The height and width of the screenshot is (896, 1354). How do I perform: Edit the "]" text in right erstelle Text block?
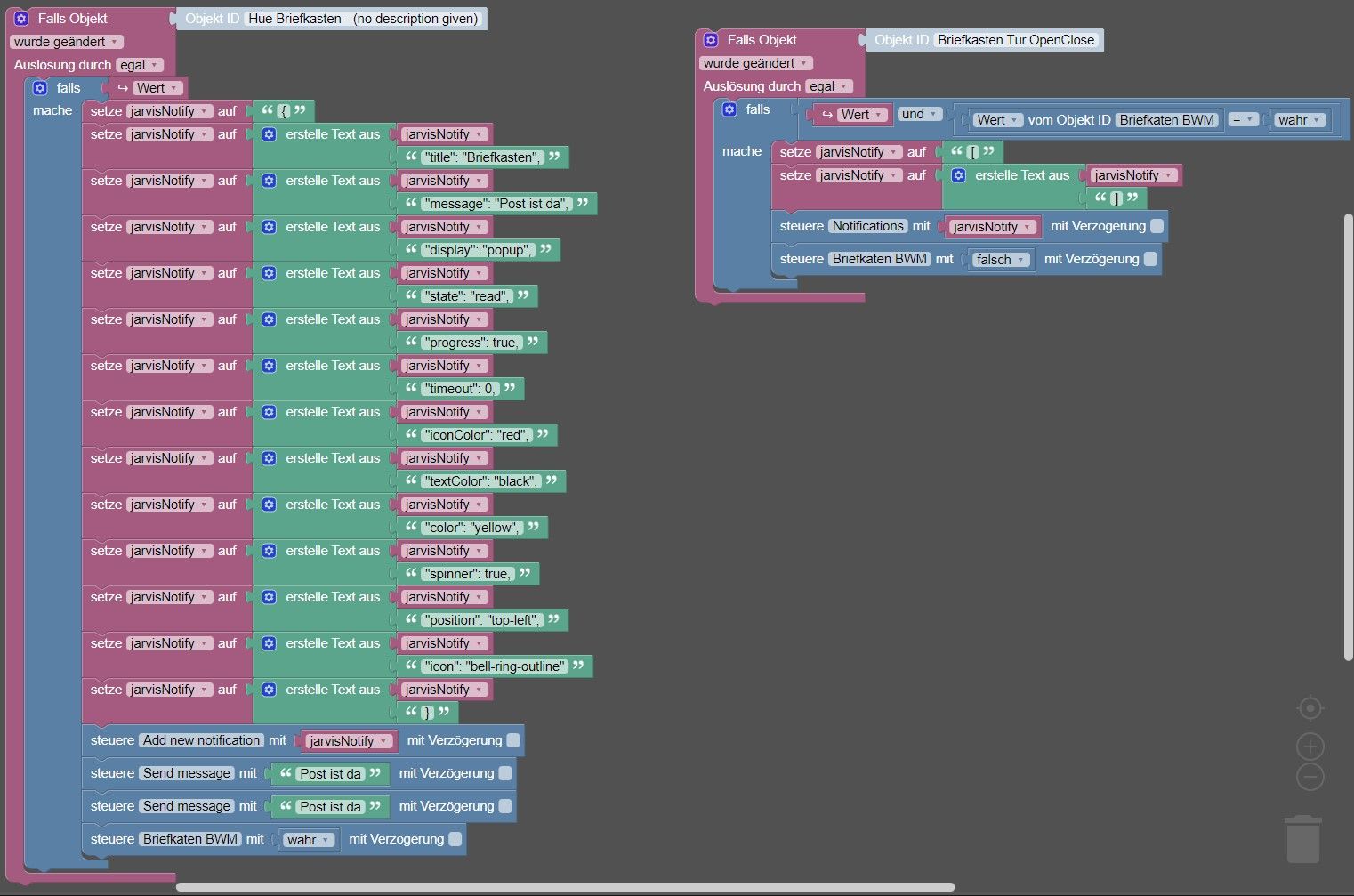coord(1116,198)
